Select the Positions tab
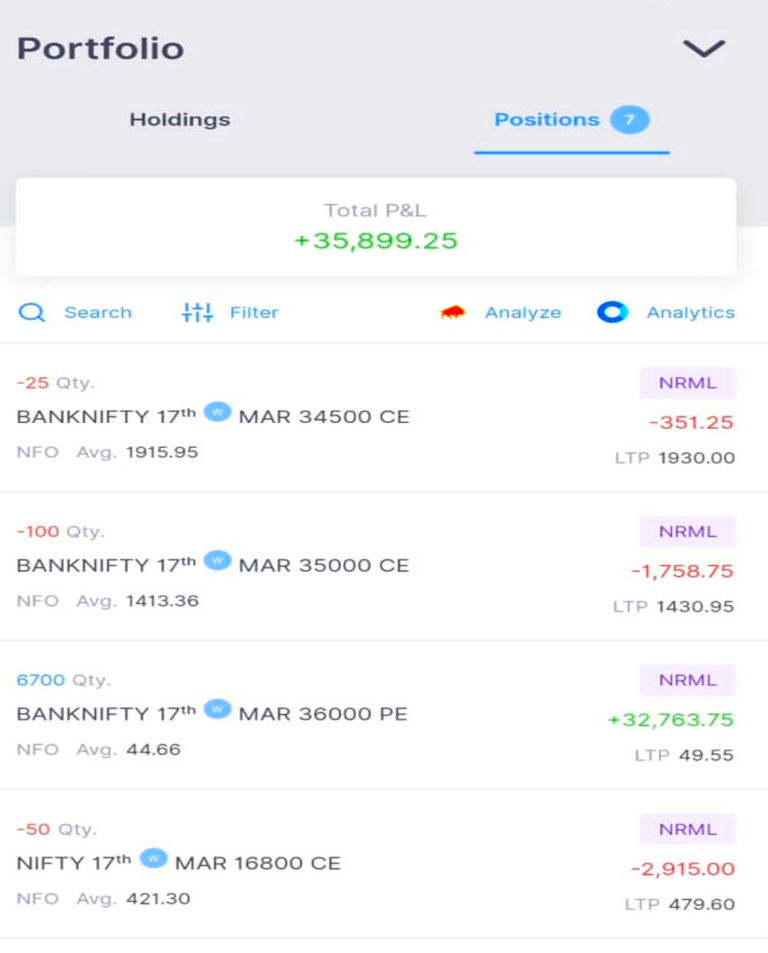Viewport: 768px width, 953px height. [x=547, y=120]
